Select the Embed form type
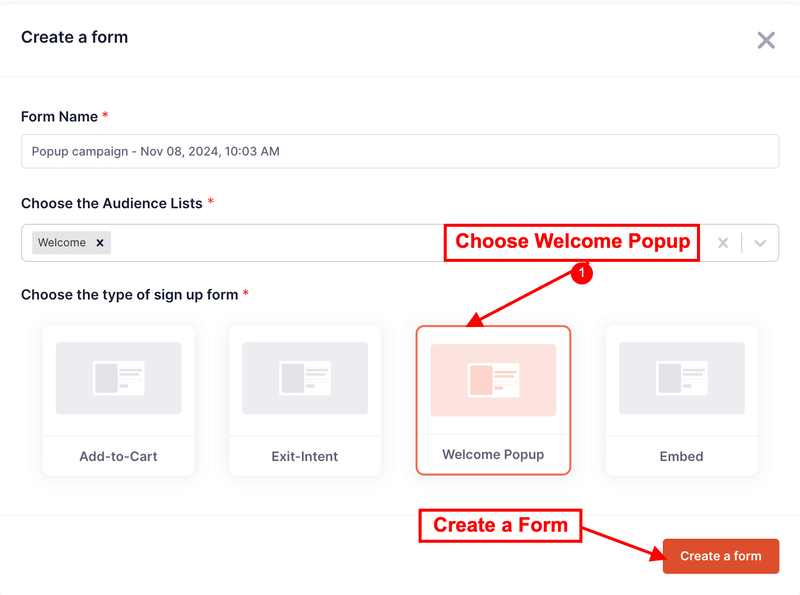The image size is (800, 595). (x=682, y=400)
